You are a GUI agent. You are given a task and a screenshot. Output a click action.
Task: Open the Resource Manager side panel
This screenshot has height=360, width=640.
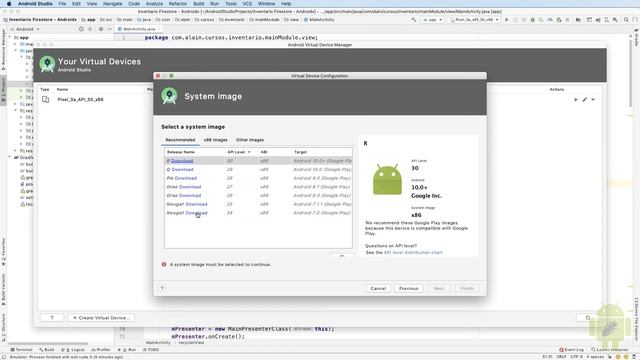(x=3, y=49)
